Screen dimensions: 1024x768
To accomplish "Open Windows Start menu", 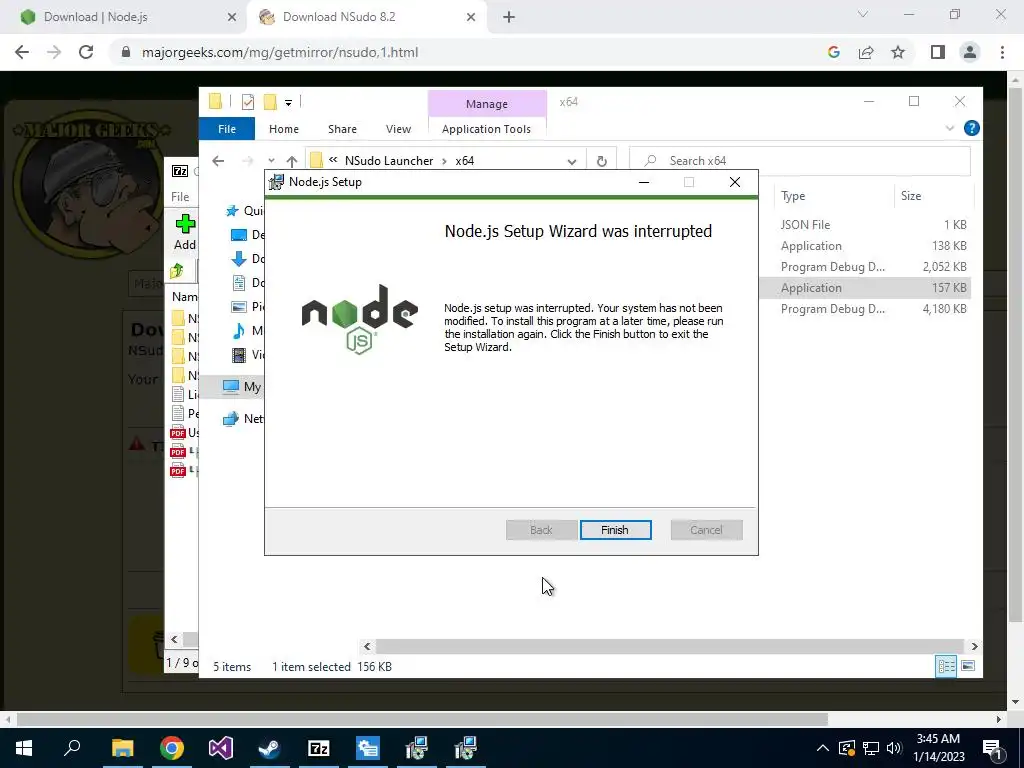I will (x=24, y=748).
